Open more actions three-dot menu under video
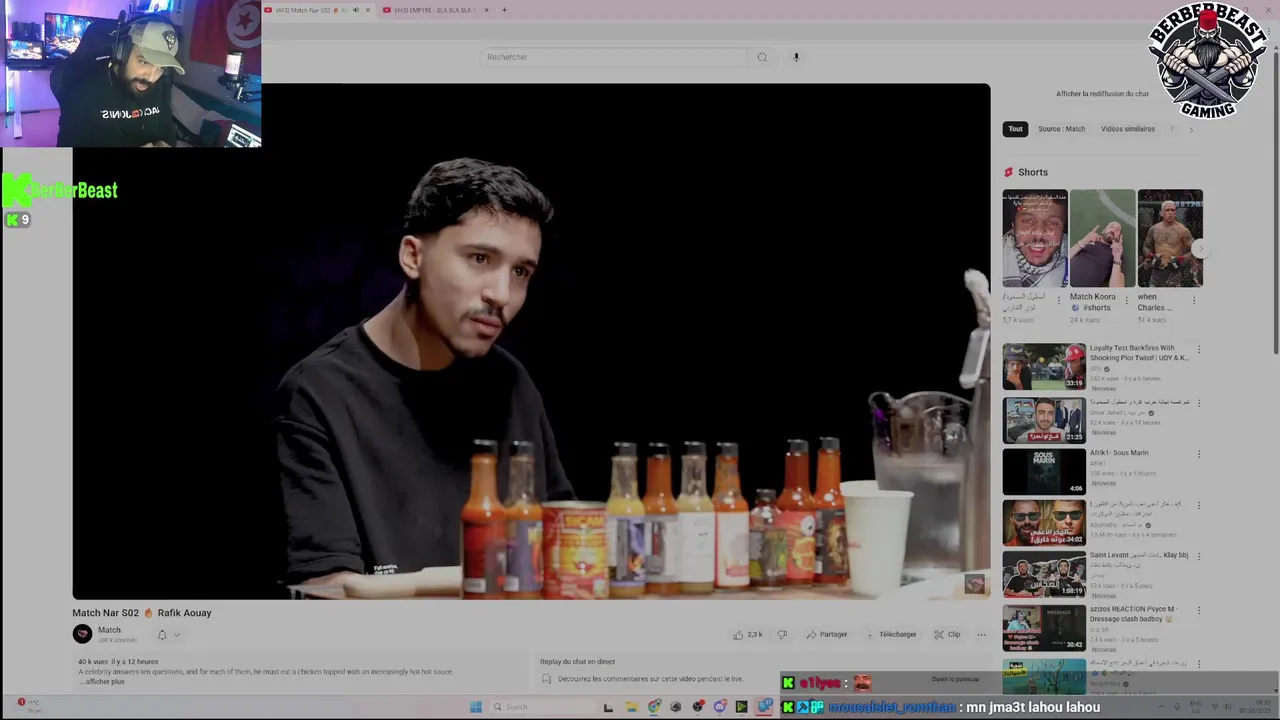1280x720 pixels. point(981,634)
